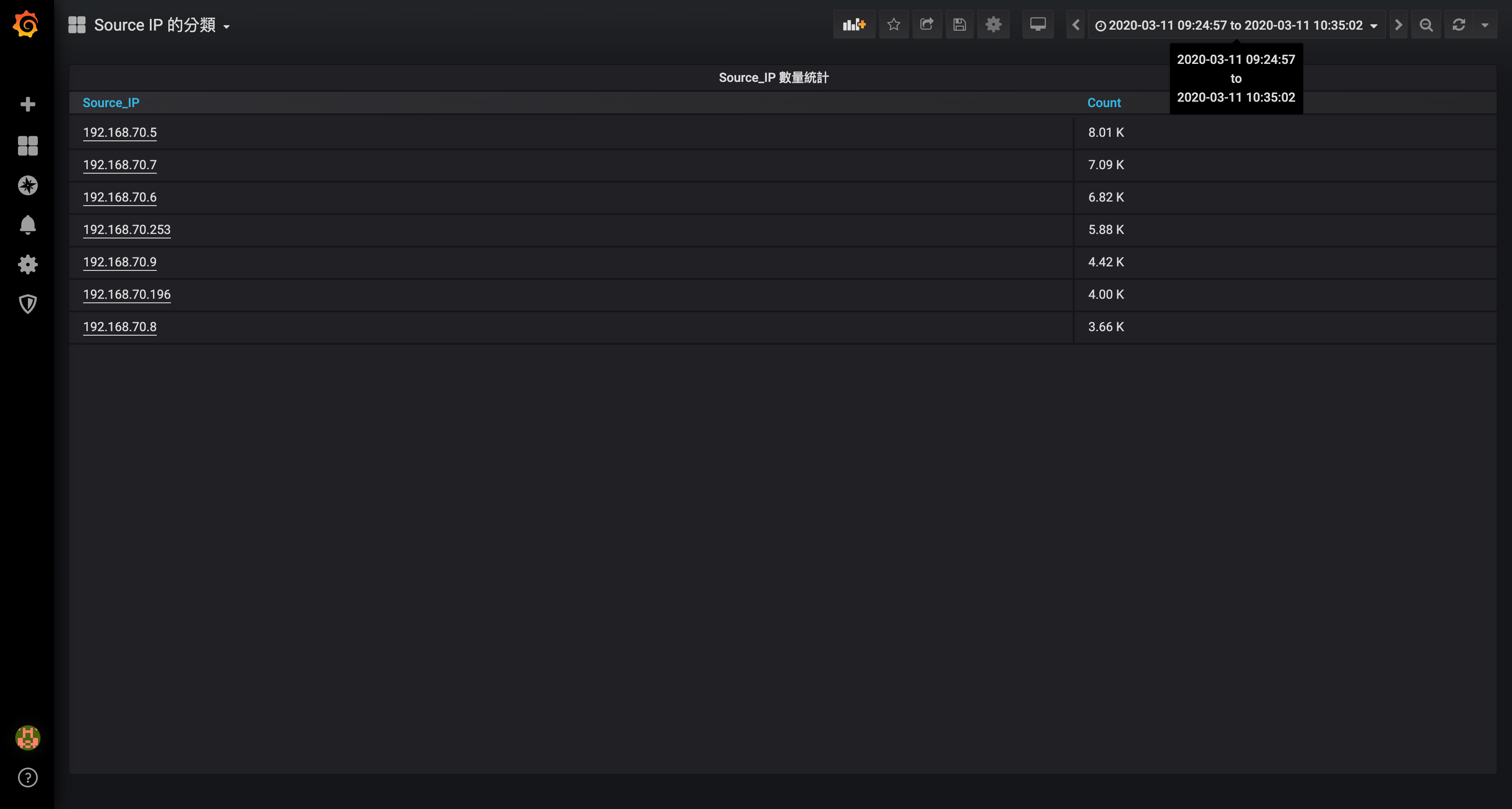Open link 192.168.70.6
1512x809 pixels.
tap(120, 197)
